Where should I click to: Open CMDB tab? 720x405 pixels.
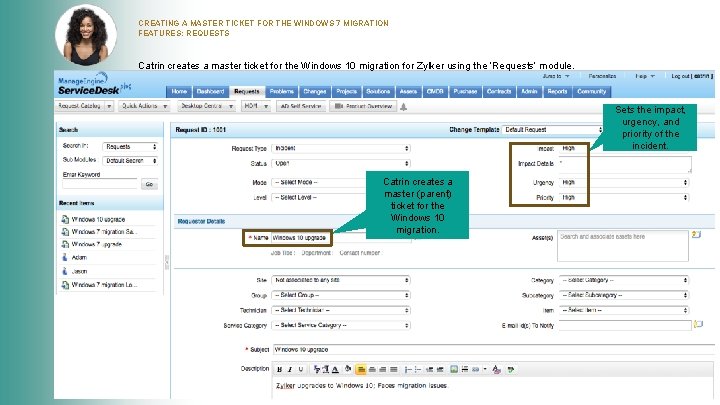tap(435, 91)
